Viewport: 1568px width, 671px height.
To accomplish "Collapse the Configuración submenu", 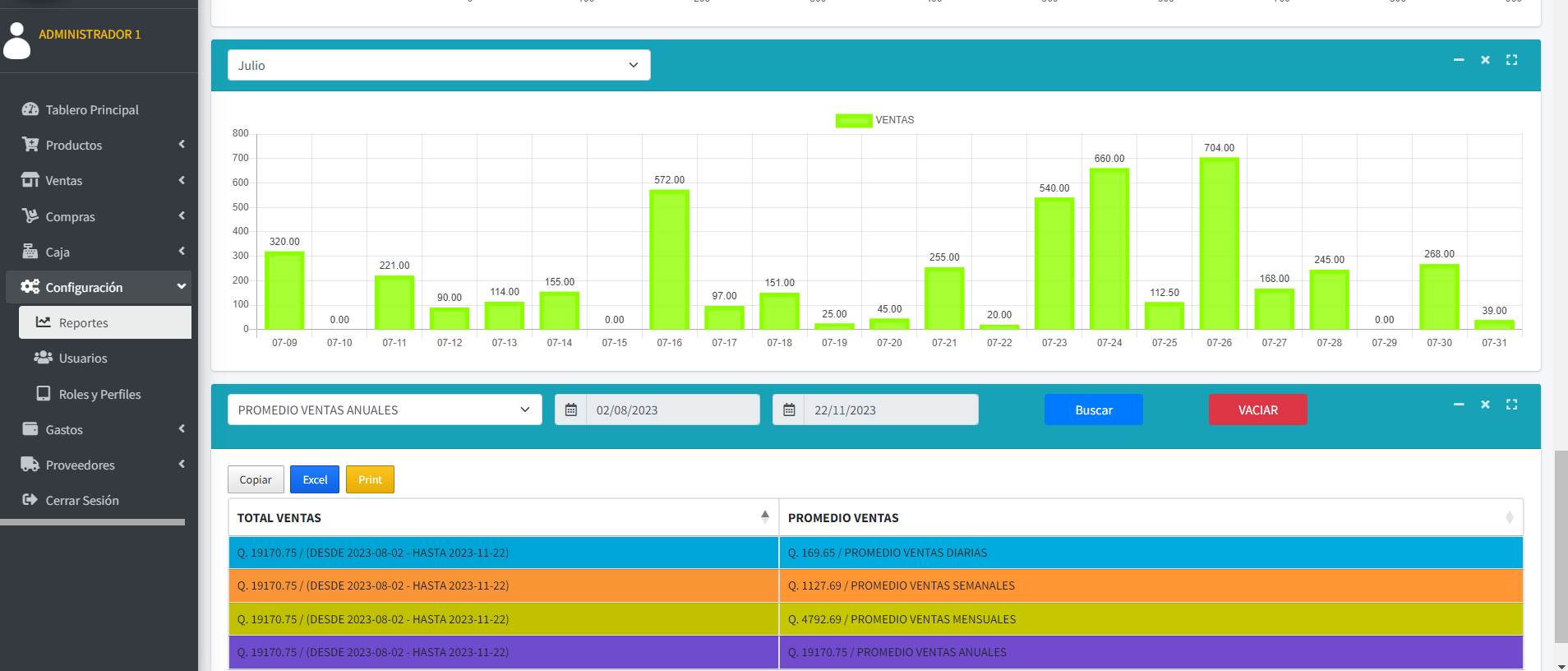I will 182,287.
